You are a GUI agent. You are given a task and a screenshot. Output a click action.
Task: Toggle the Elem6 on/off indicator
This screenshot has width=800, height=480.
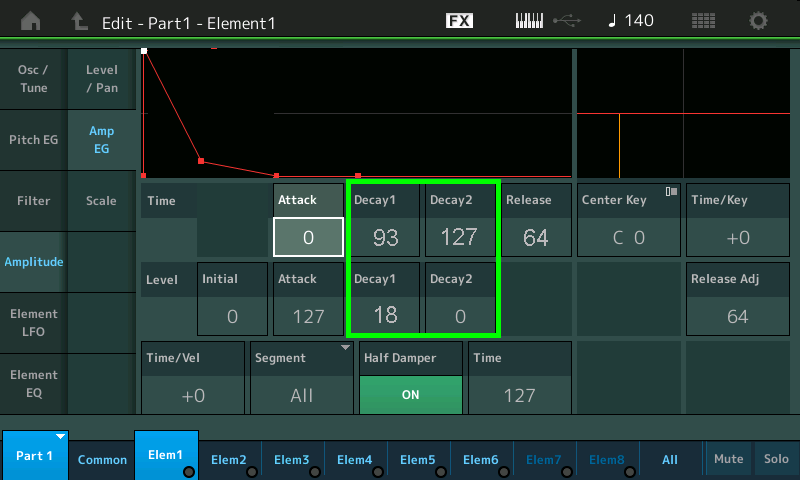pos(504,472)
